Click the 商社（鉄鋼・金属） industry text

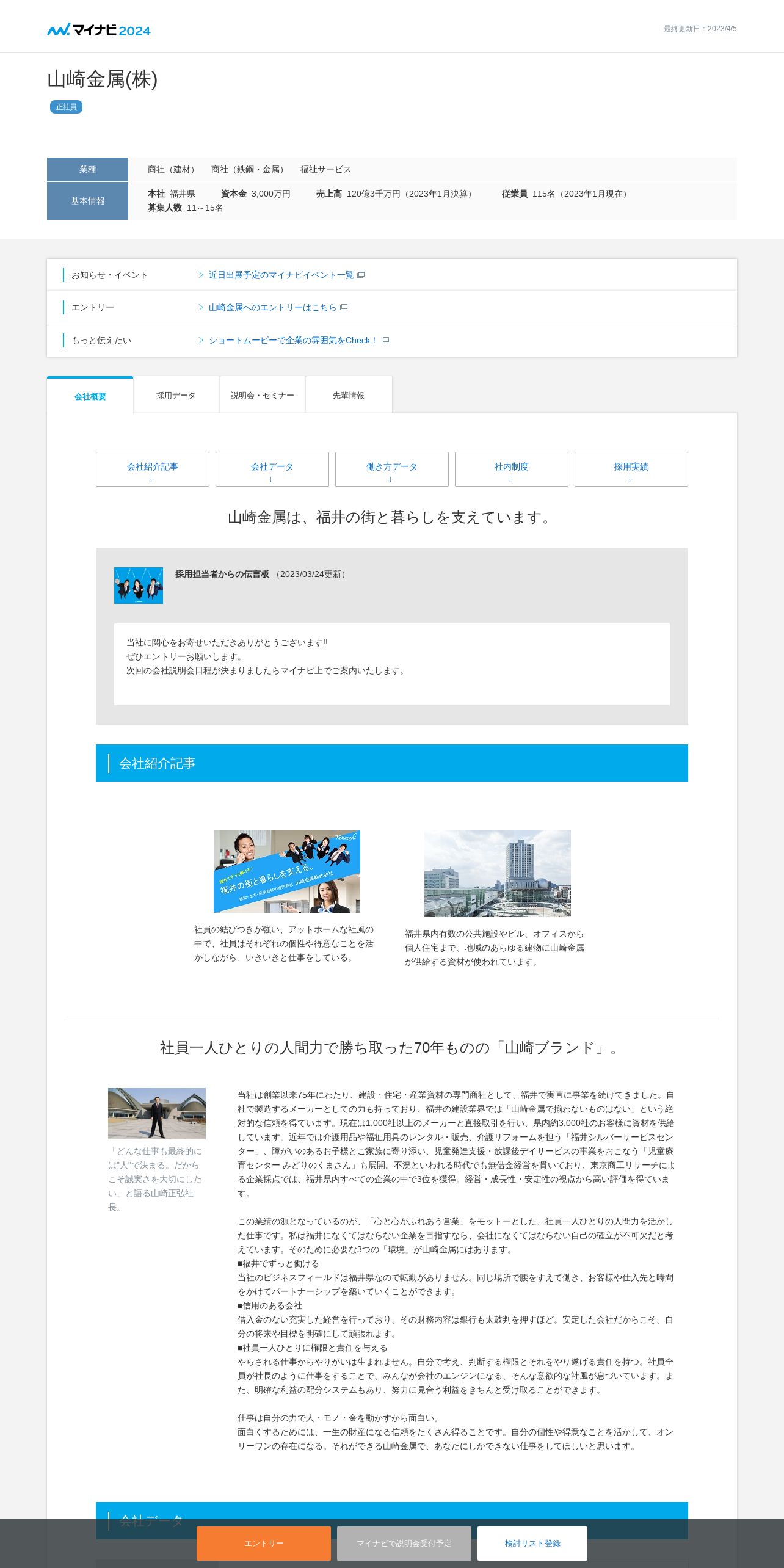[250, 169]
